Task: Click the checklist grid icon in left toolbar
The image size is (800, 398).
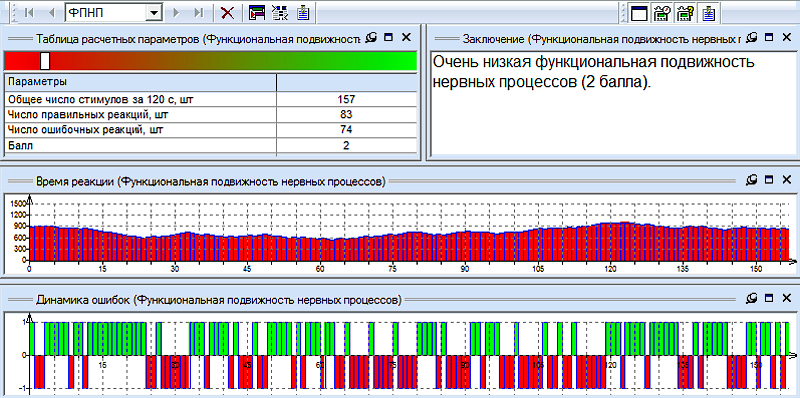Action: pos(280,13)
